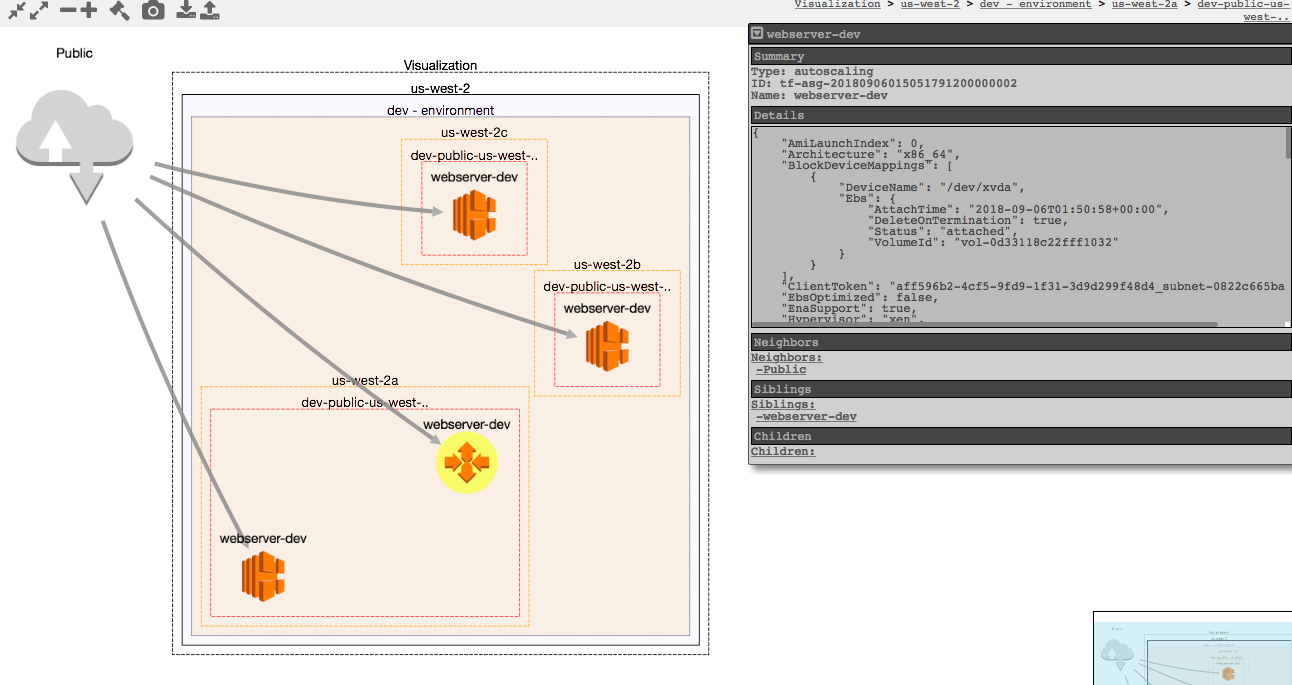This screenshot has width=1292, height=685.
Task: Click the dev-public-us-west subnet label in us-west-2a
Action: pyautogui.click(x=365, y=403)
